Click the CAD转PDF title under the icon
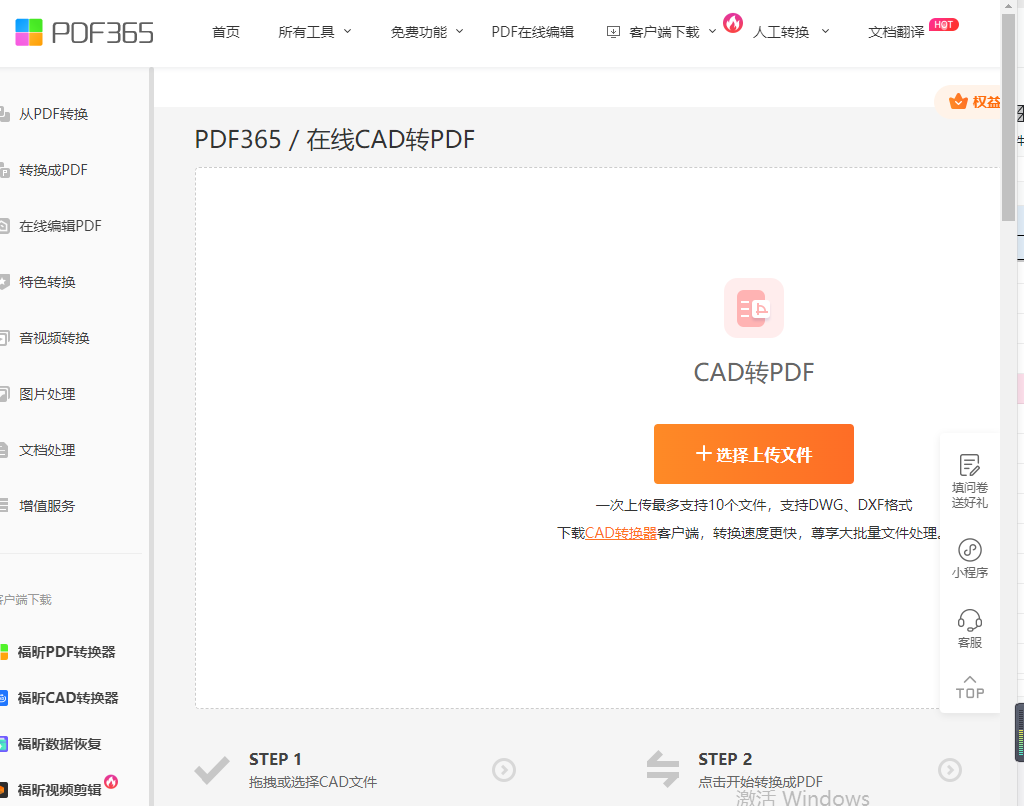 [x=754, y=372]
